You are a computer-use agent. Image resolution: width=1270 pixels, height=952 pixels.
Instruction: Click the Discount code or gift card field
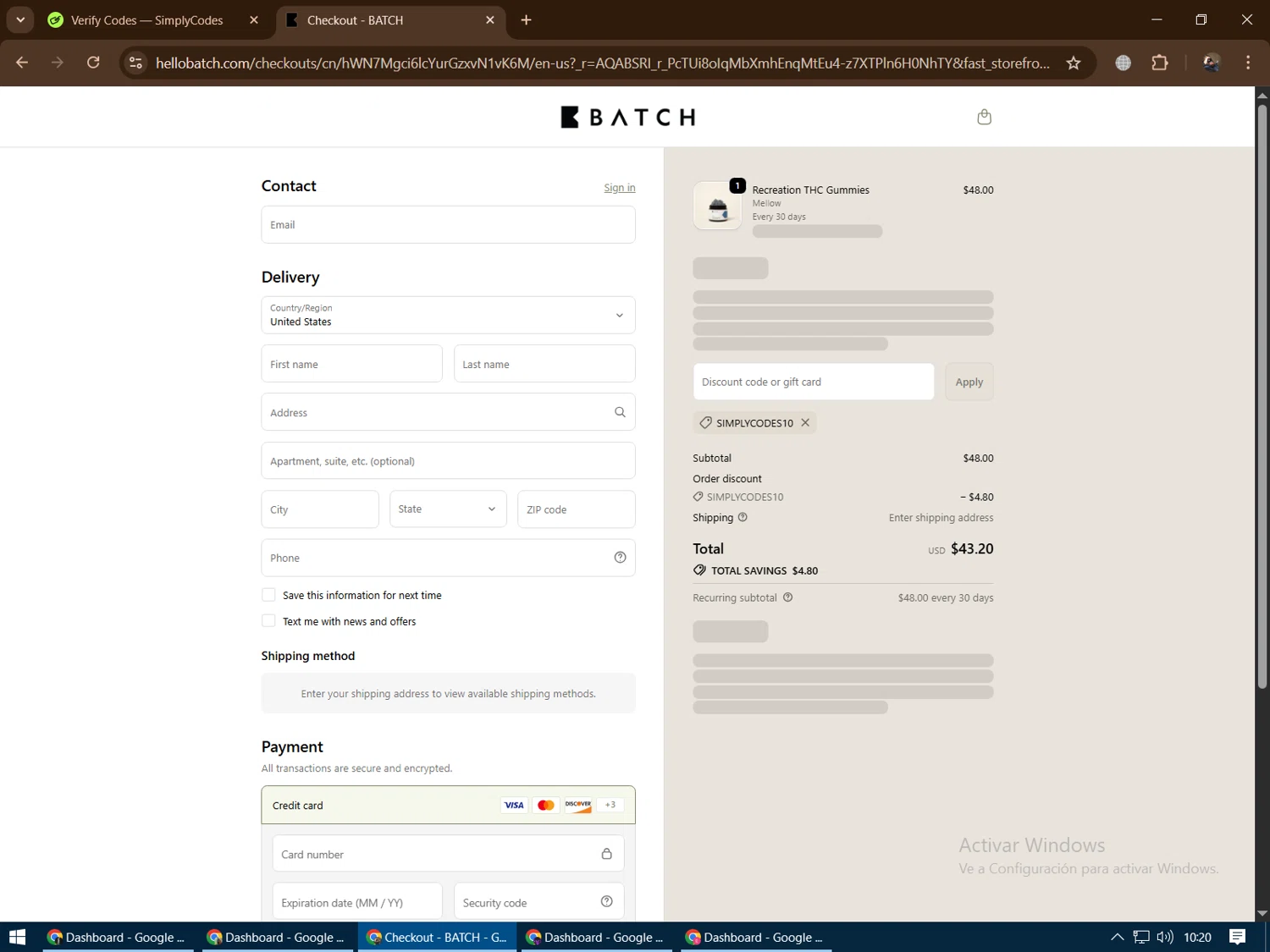pyautogui.click(x=814, y=382)
